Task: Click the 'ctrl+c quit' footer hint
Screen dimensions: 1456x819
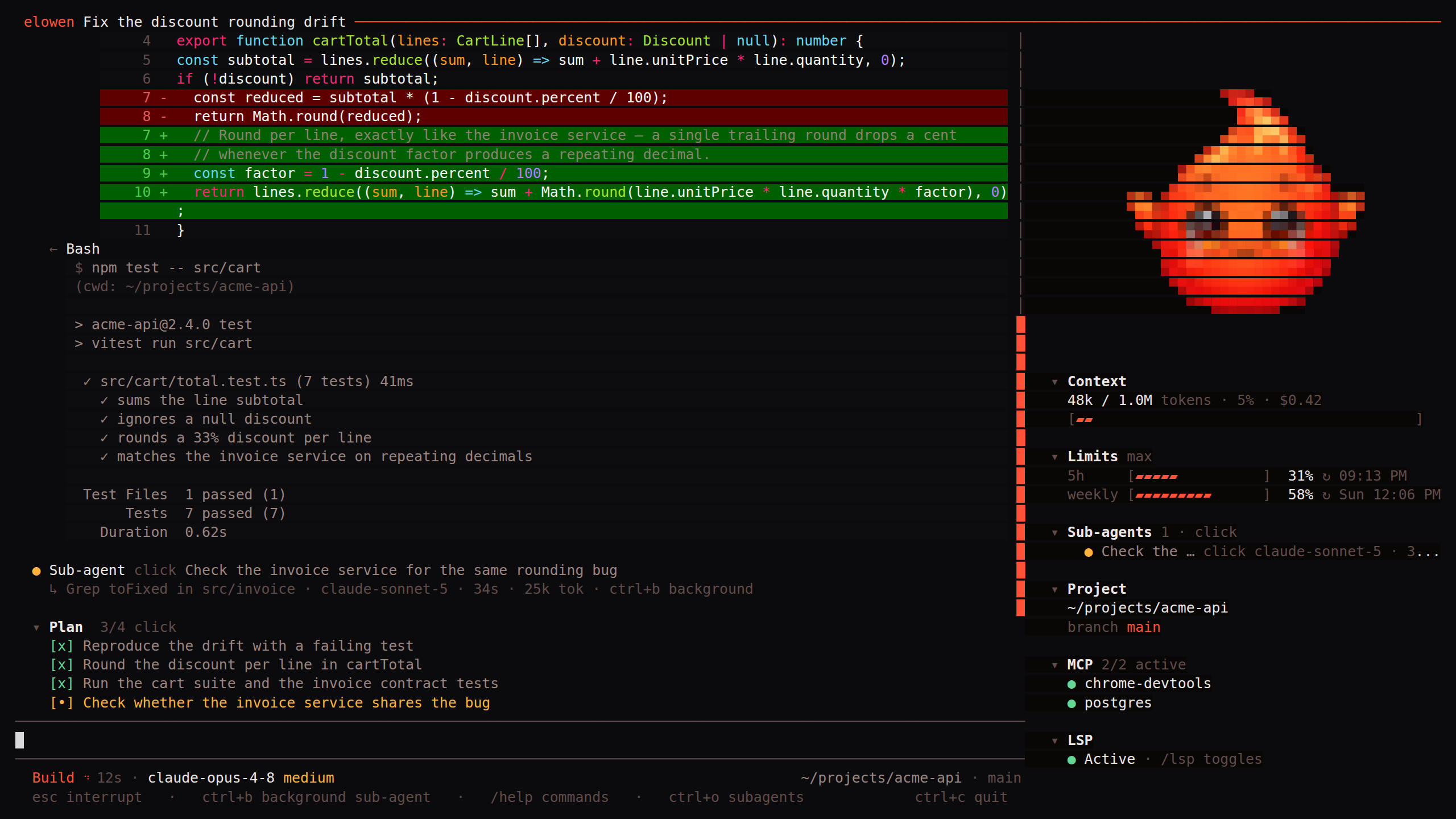Action: click(x=961, y=797)
